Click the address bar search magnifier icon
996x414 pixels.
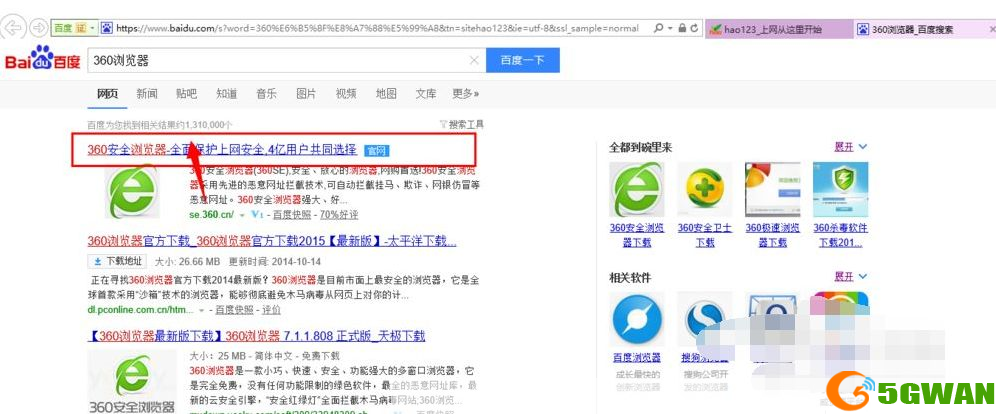pos(659,29)
